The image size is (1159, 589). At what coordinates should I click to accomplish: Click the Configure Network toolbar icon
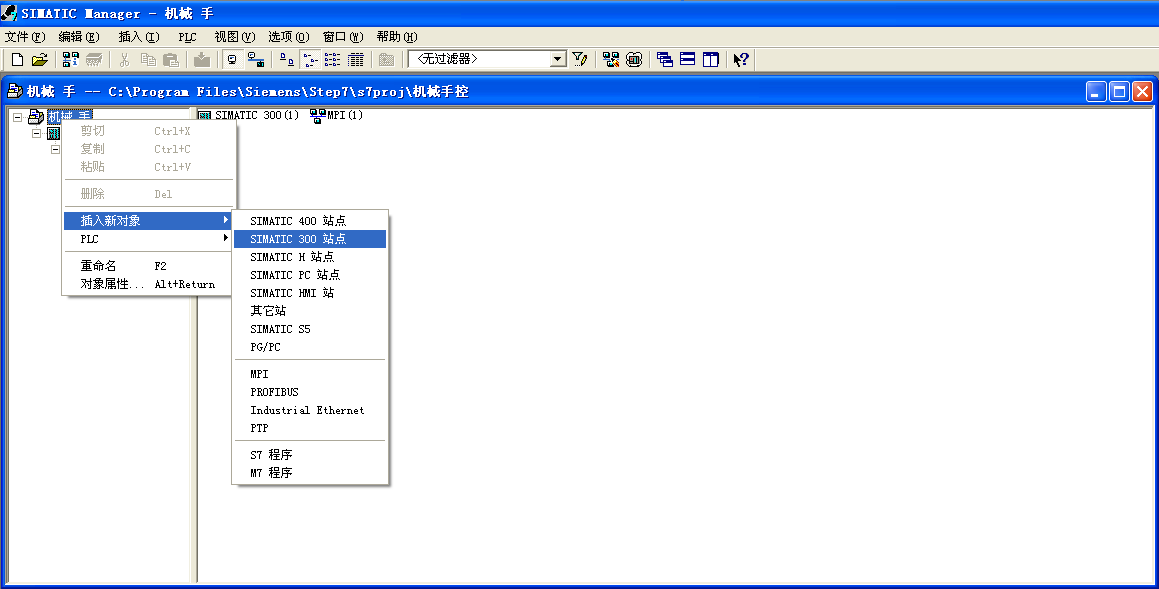(x=611, y=60)
